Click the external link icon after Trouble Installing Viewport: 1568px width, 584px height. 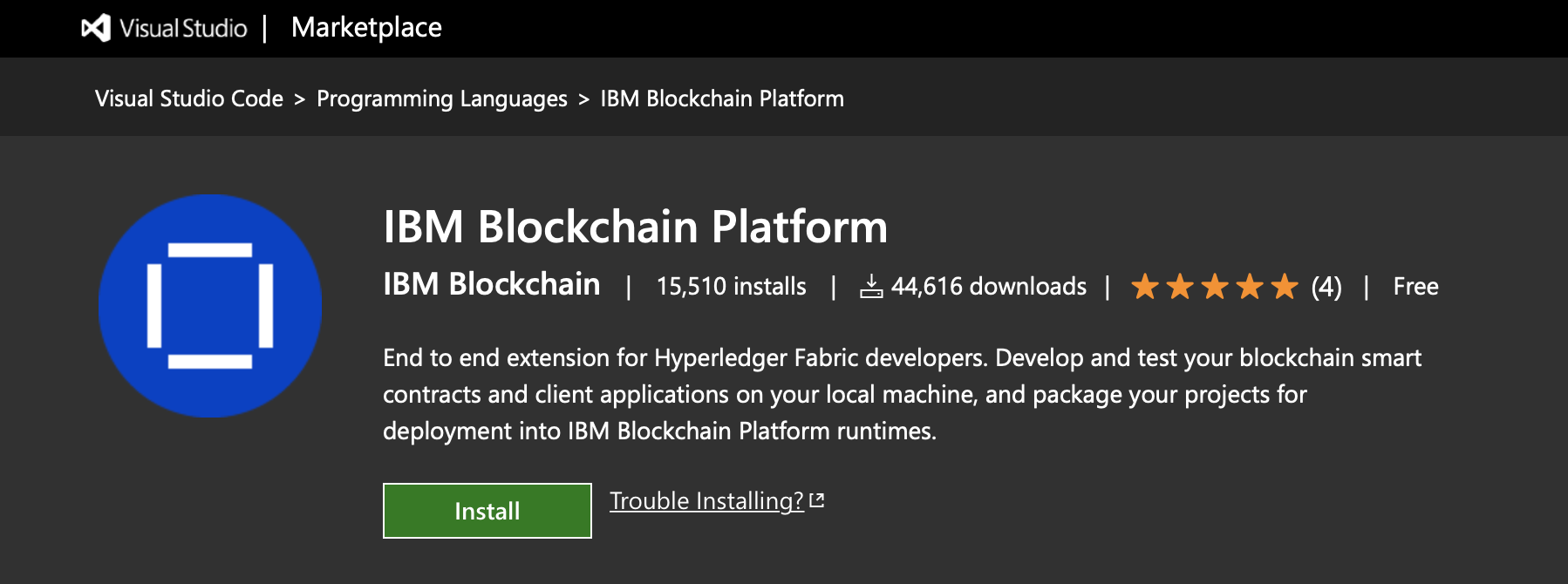816,500
